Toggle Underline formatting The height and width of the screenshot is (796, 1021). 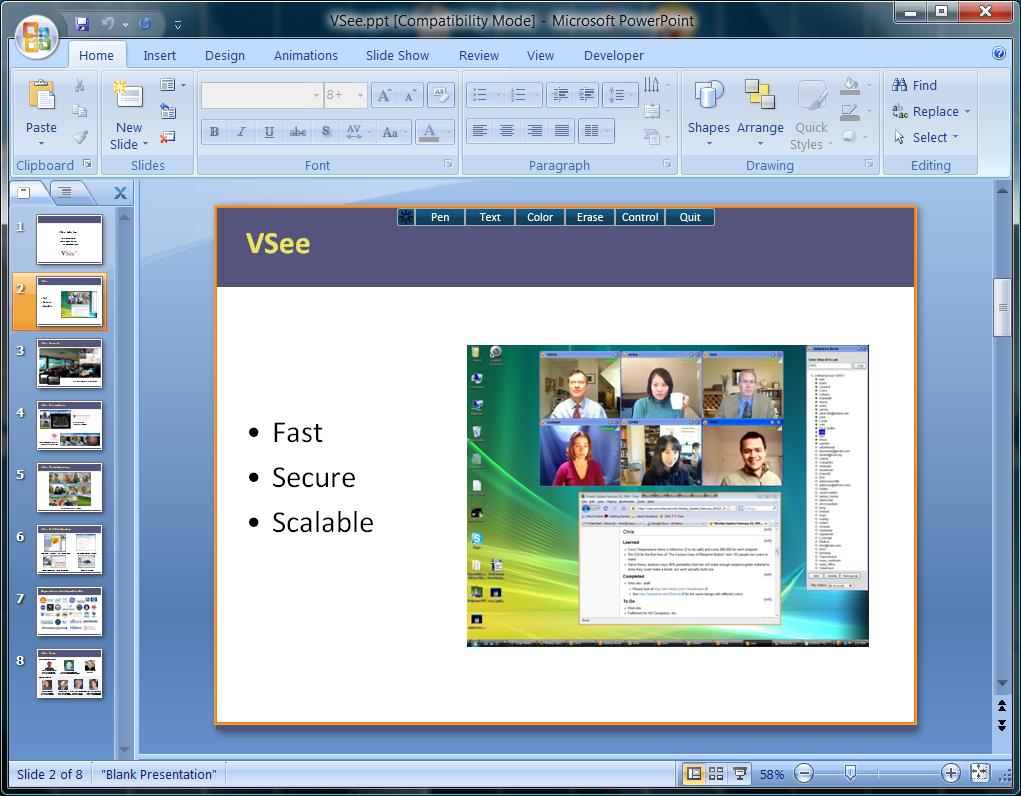click(269, 132)
